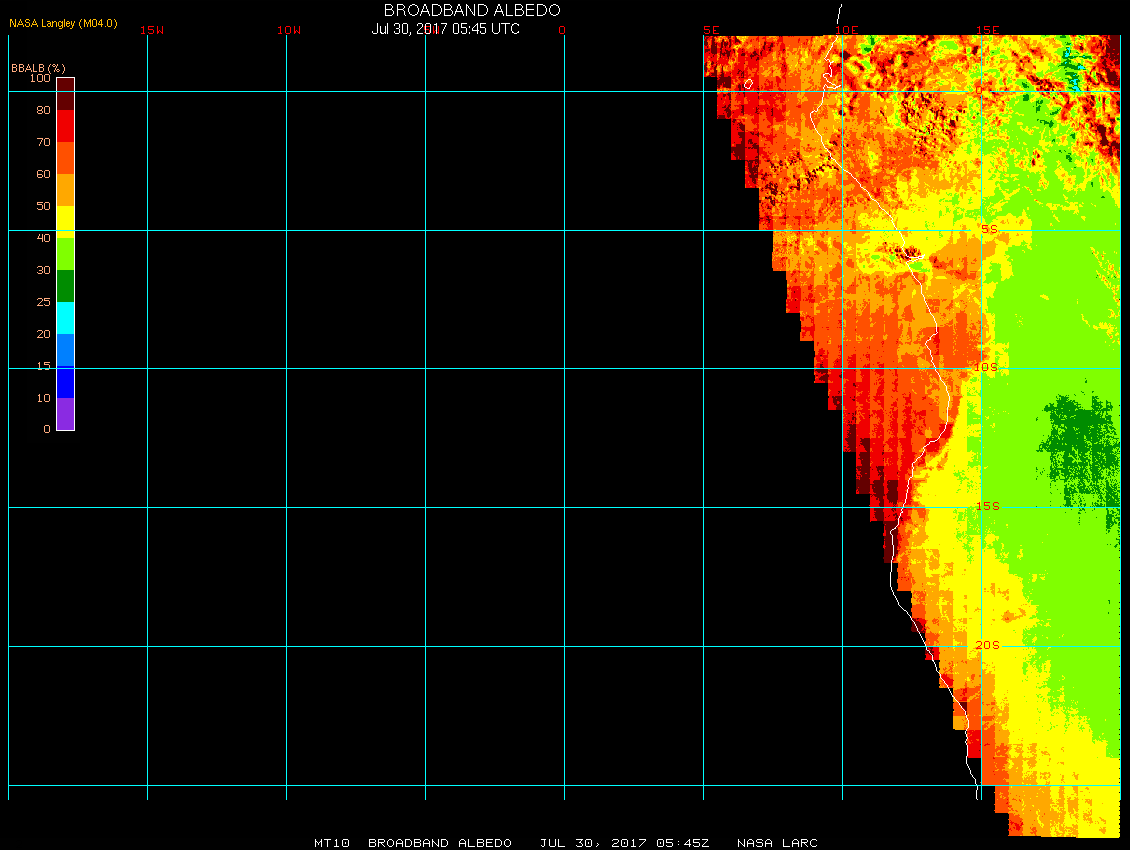Choose the purple 0–10% legend swatch
This screenshot has height=850, width=1130.
(x=65, y=414)
